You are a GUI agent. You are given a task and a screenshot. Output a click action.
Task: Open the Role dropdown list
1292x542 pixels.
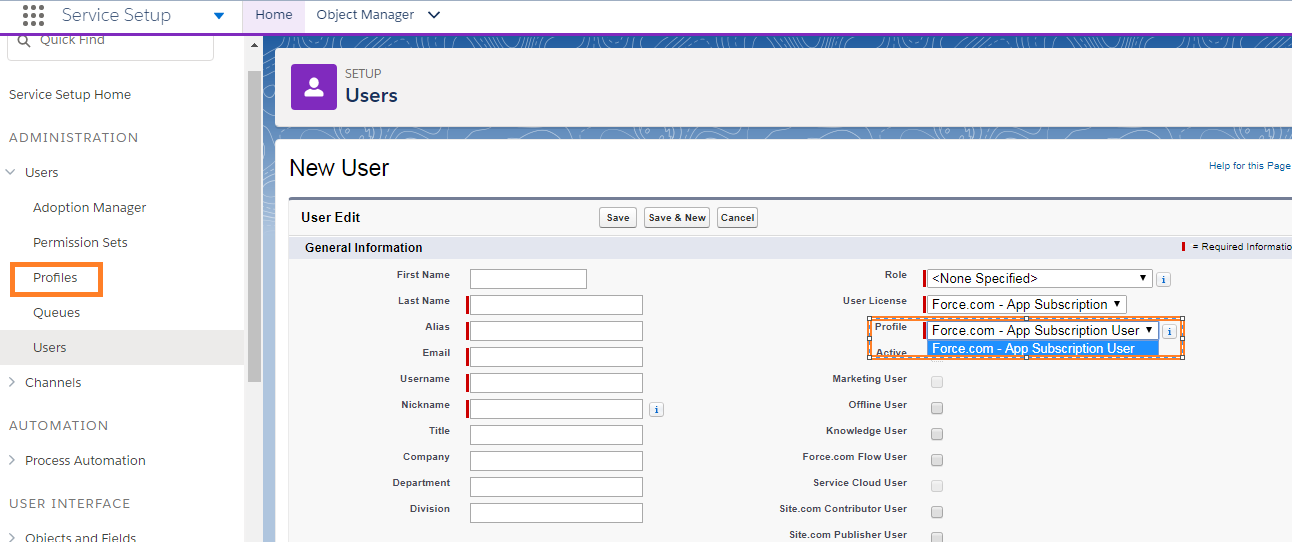coord(1038,279)
